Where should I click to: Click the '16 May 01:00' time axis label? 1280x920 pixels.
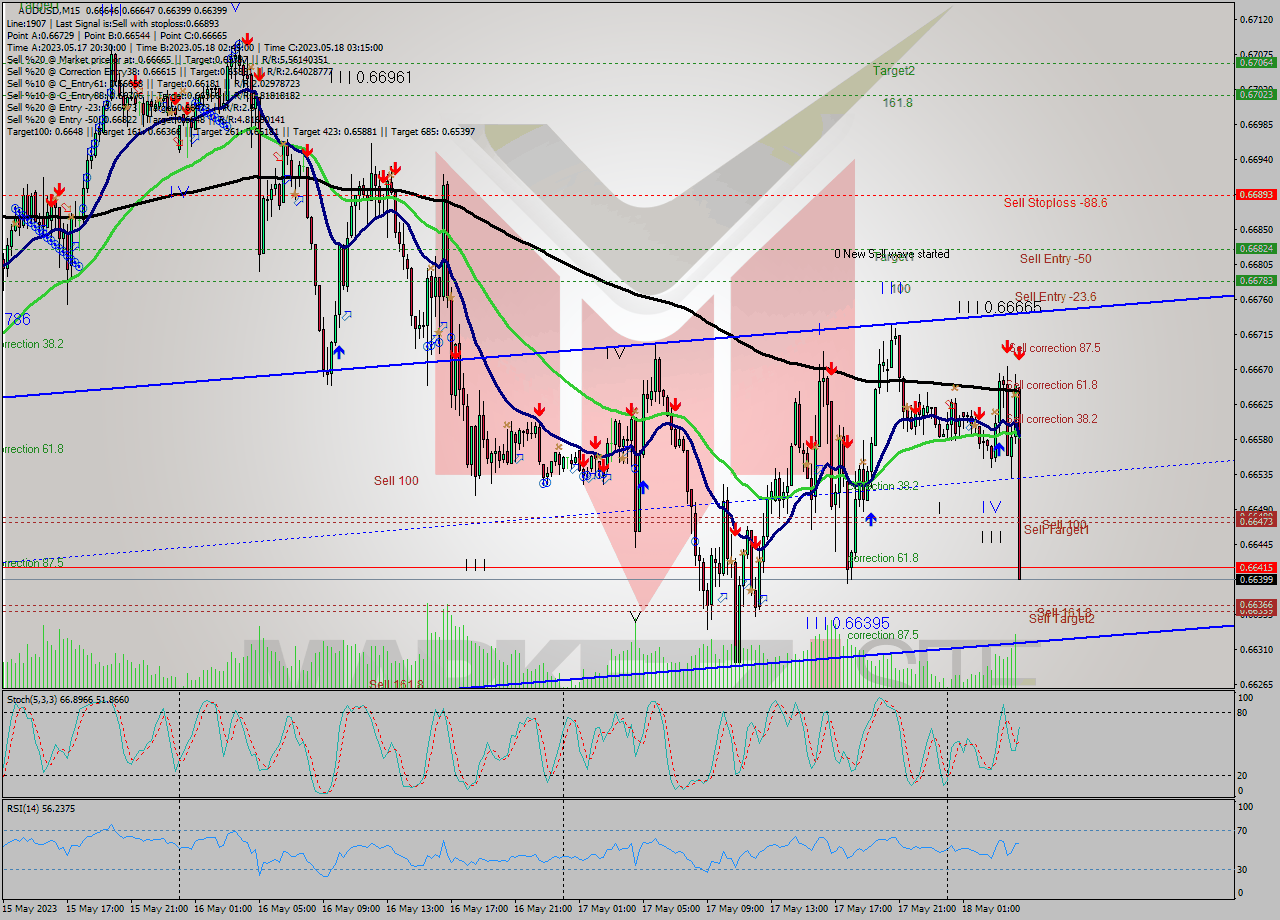(x=224, y=909)
